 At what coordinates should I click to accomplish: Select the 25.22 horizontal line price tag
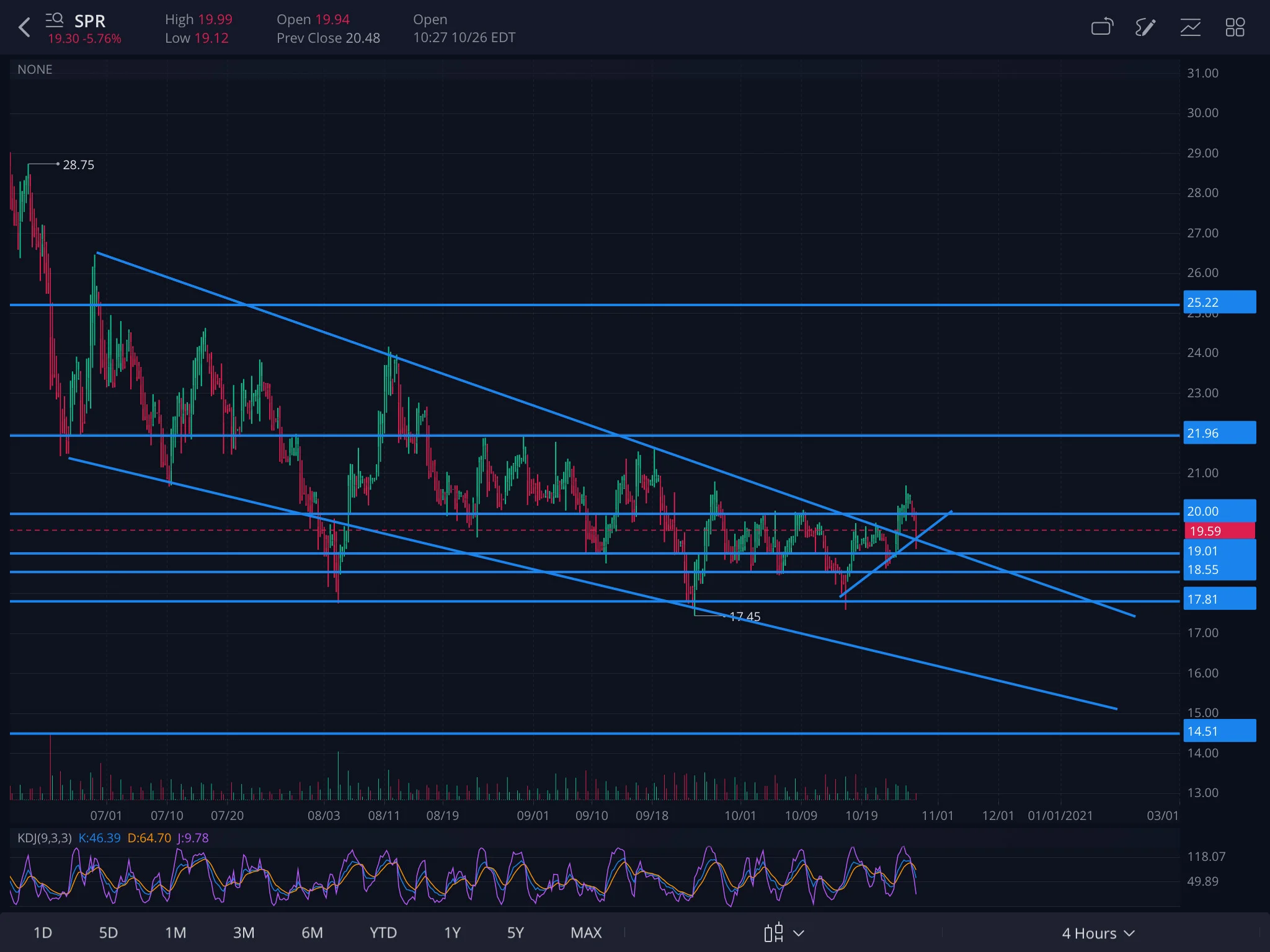[1219, 302]
